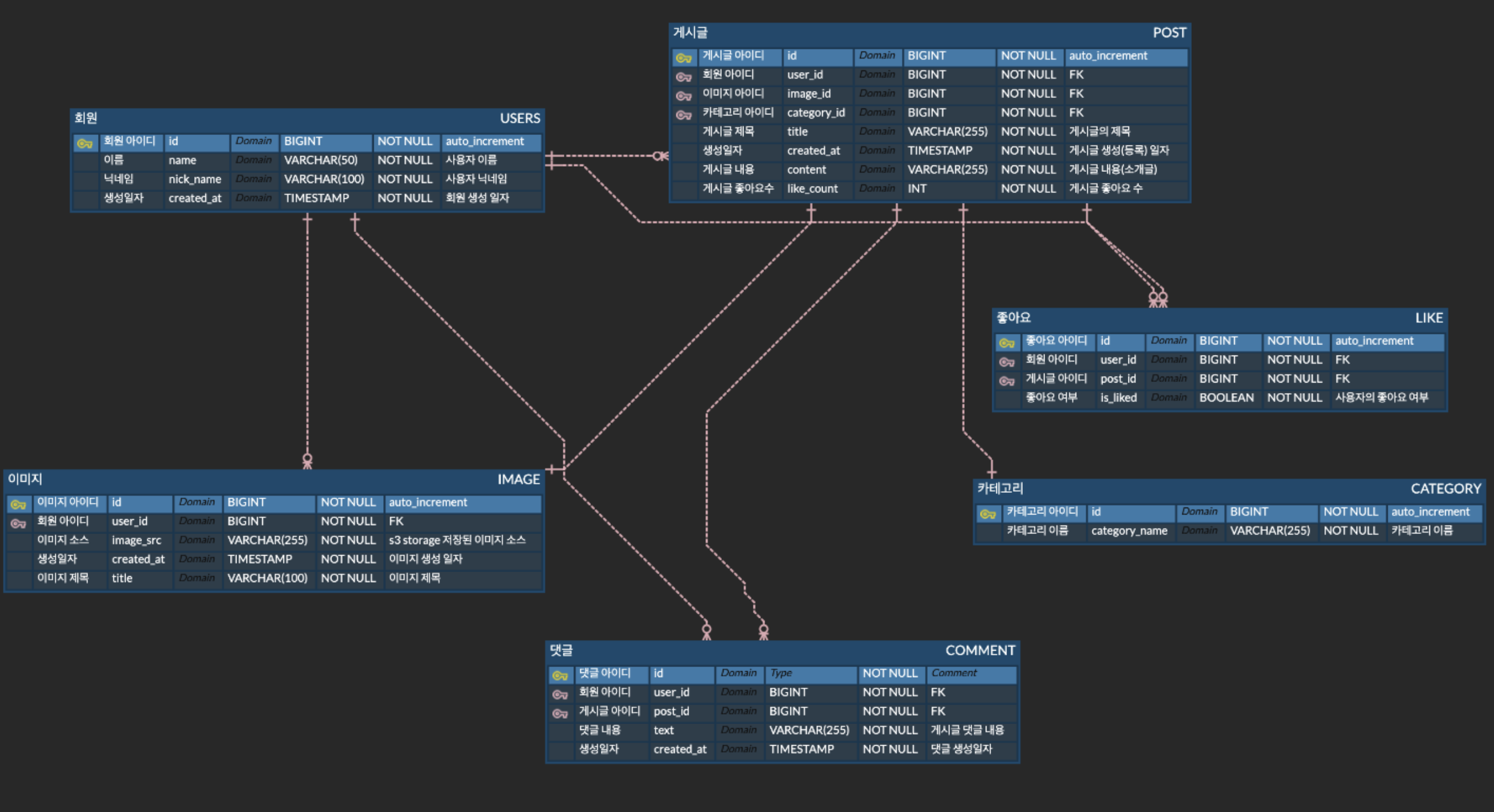
Task: Select the LIKE table title
Action: pos(1429,317)
